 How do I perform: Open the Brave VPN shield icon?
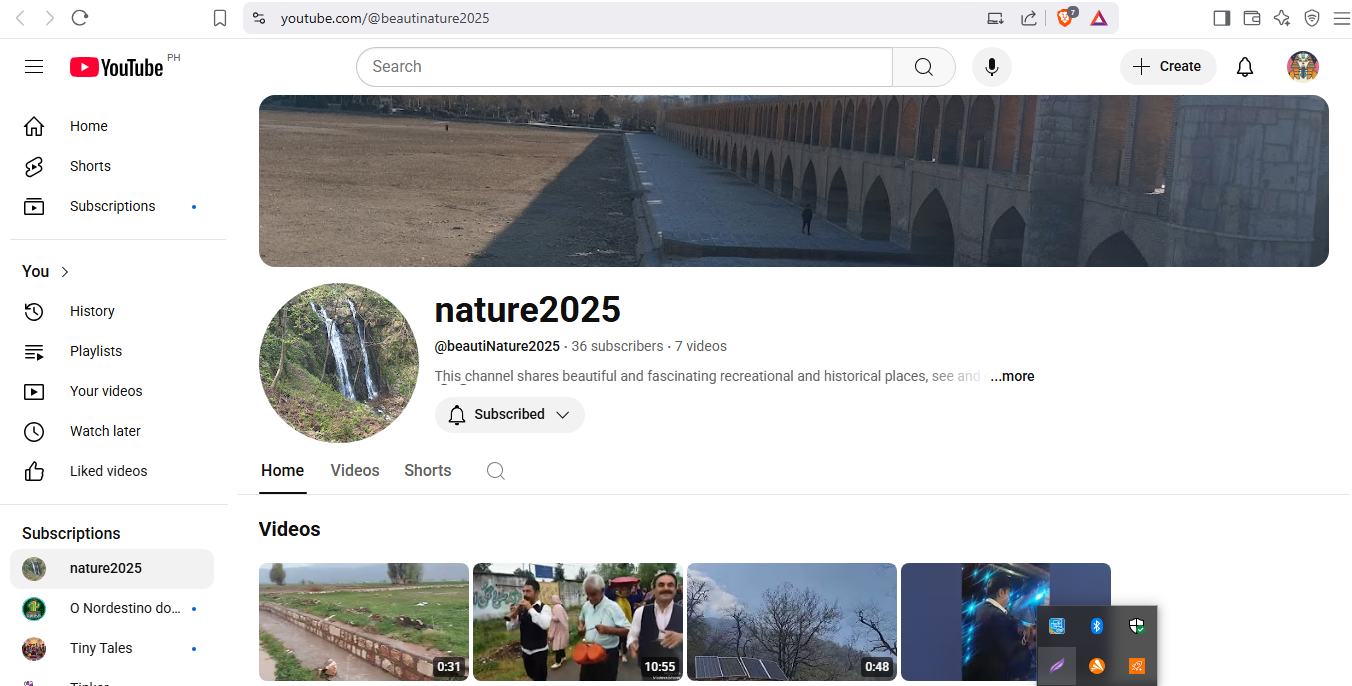coord(1312,18)
